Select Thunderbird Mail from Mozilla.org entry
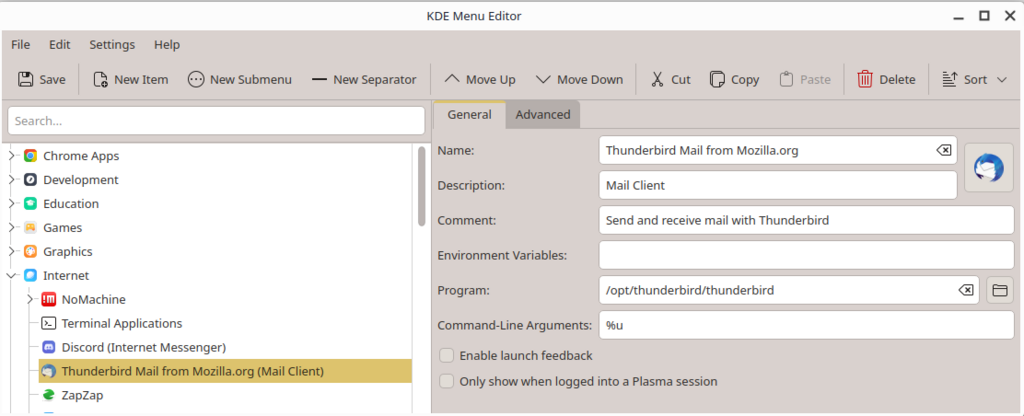The width and height of the screenshot is (1024, 416). [x=225, y=372]
